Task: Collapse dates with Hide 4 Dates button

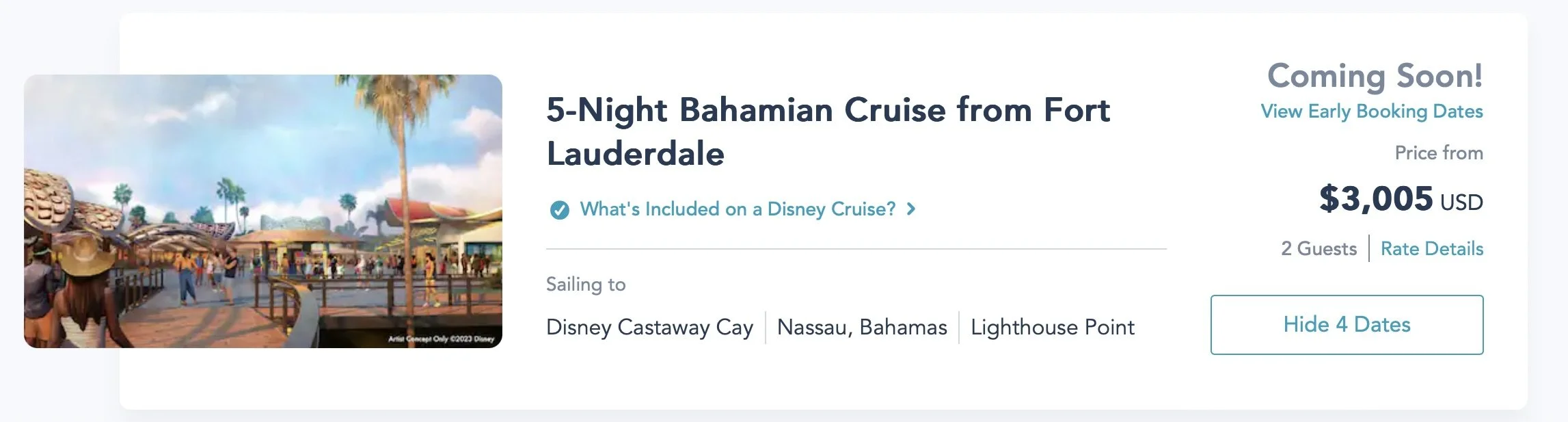Action: tap(1347, 325)
